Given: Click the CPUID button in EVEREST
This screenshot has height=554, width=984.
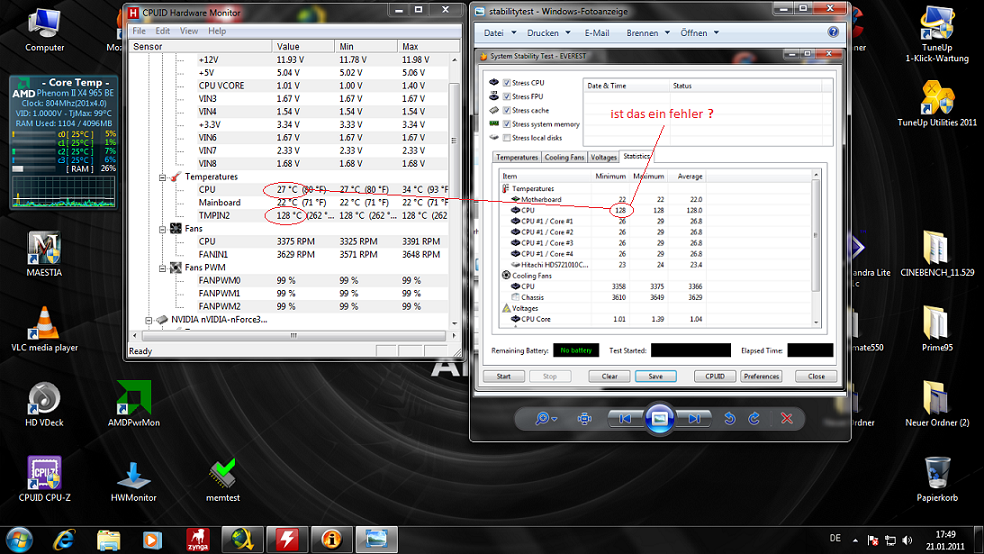Looking at the screenshot, I should point(715,376).
